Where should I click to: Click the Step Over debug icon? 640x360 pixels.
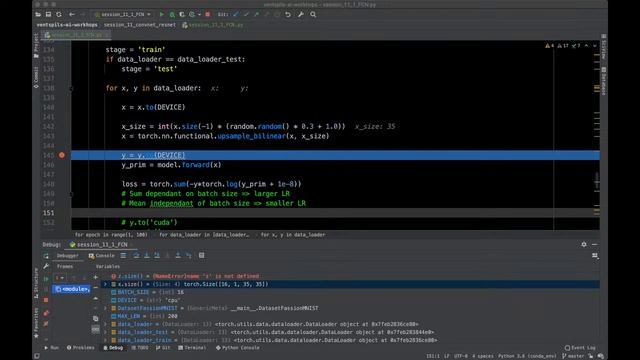(136, 256)
